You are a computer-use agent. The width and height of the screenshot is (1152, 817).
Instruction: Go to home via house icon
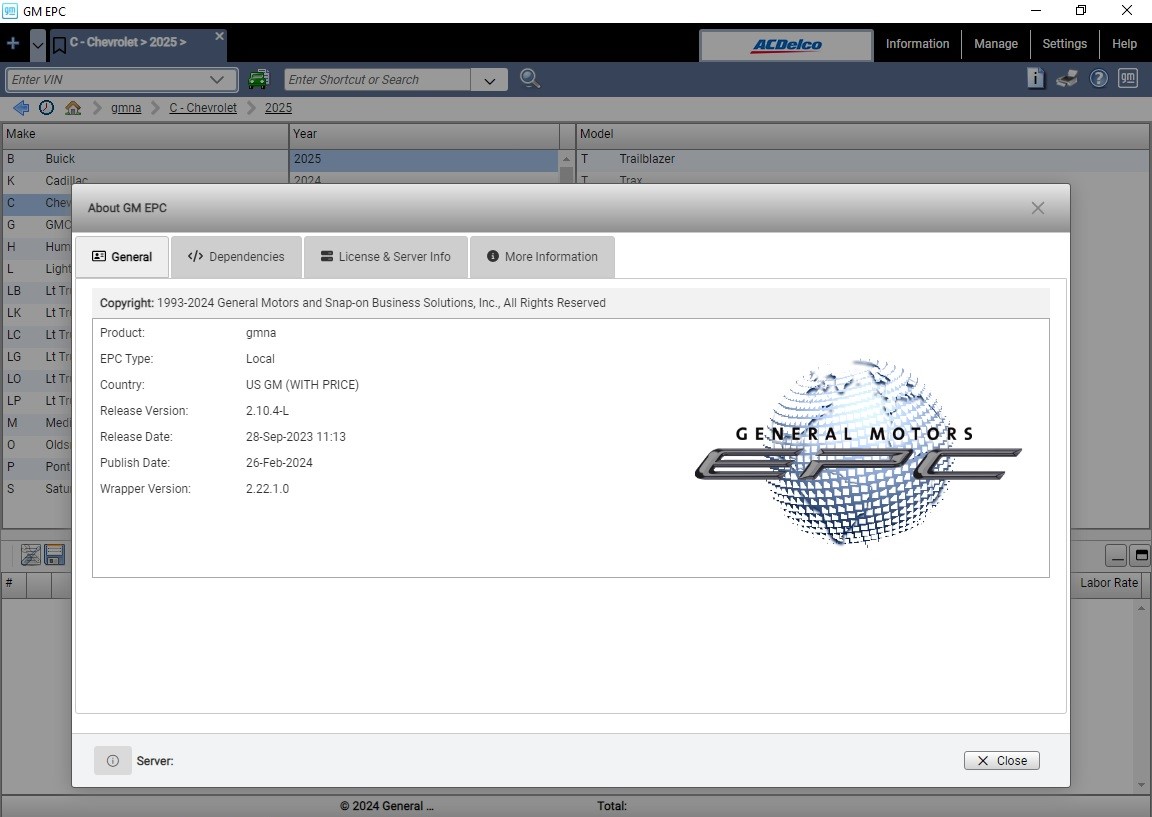click(73, 107)
